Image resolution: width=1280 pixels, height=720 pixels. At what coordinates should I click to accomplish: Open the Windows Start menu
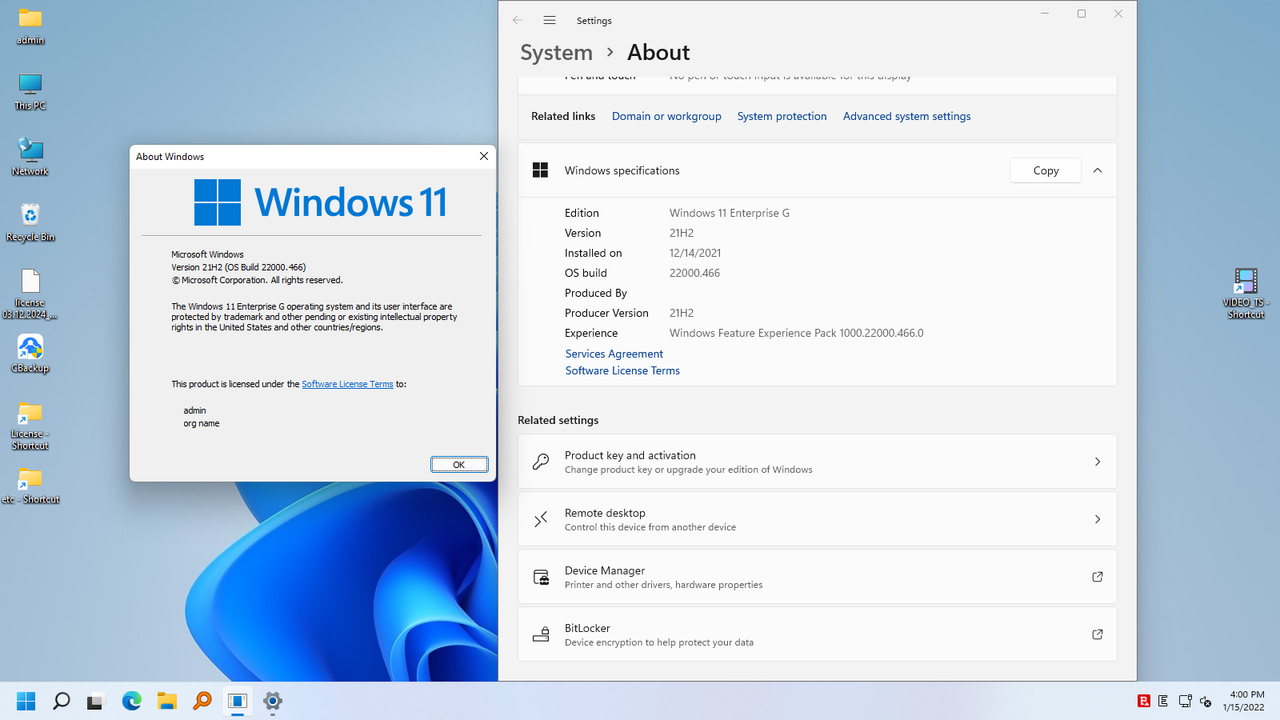26,701
